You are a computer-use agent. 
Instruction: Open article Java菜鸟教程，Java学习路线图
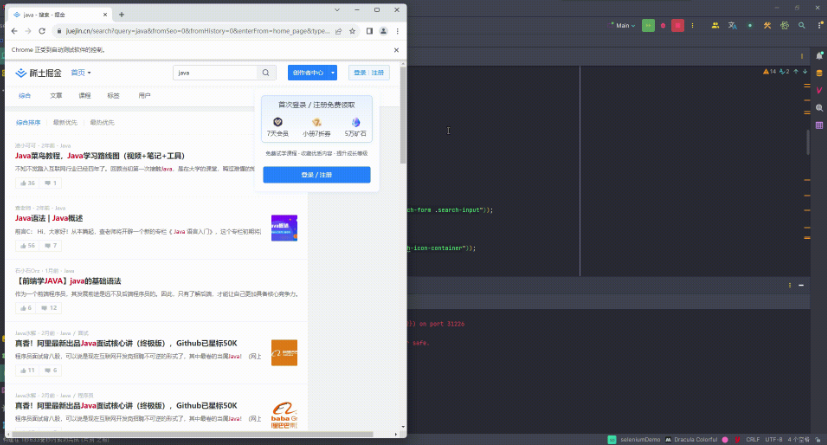pos(100,156)
